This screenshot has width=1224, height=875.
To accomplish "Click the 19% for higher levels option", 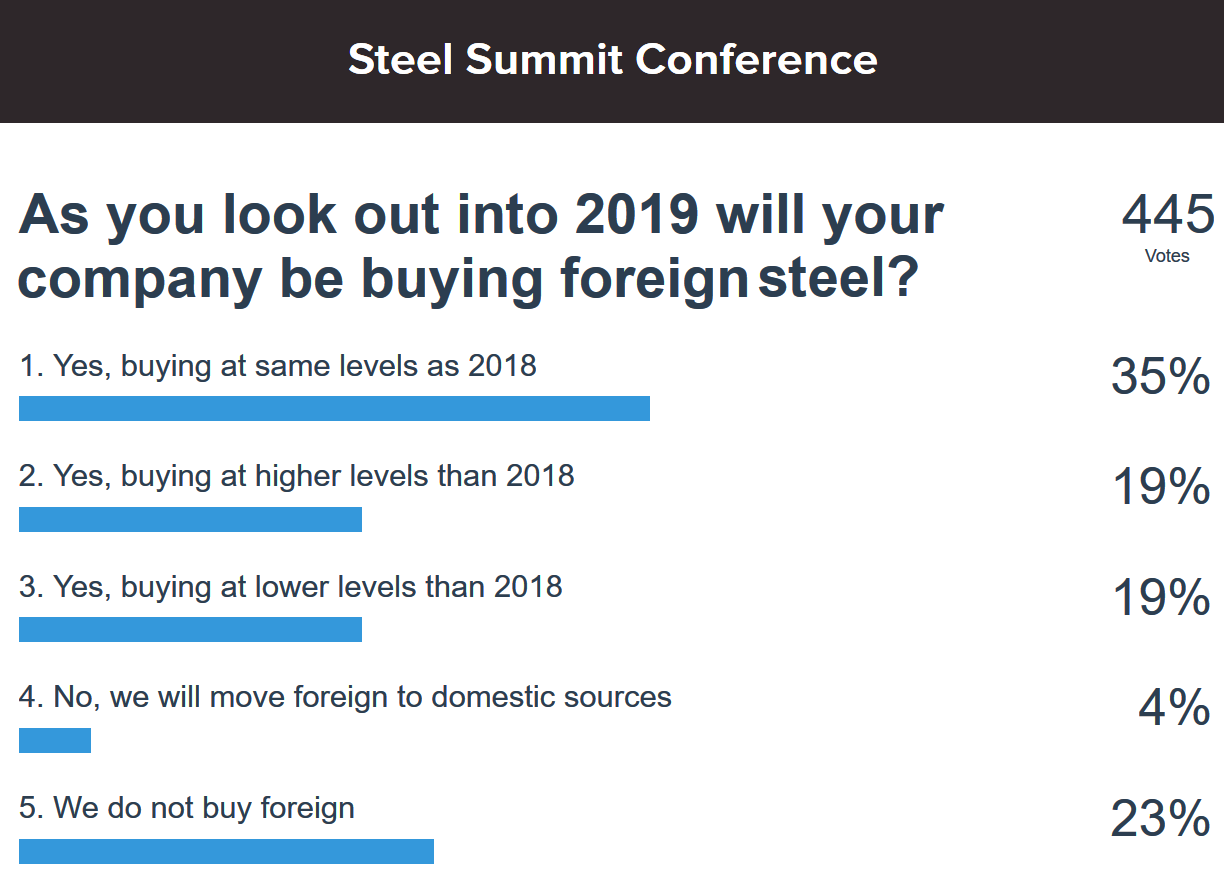I will (x=1161, y=488).
